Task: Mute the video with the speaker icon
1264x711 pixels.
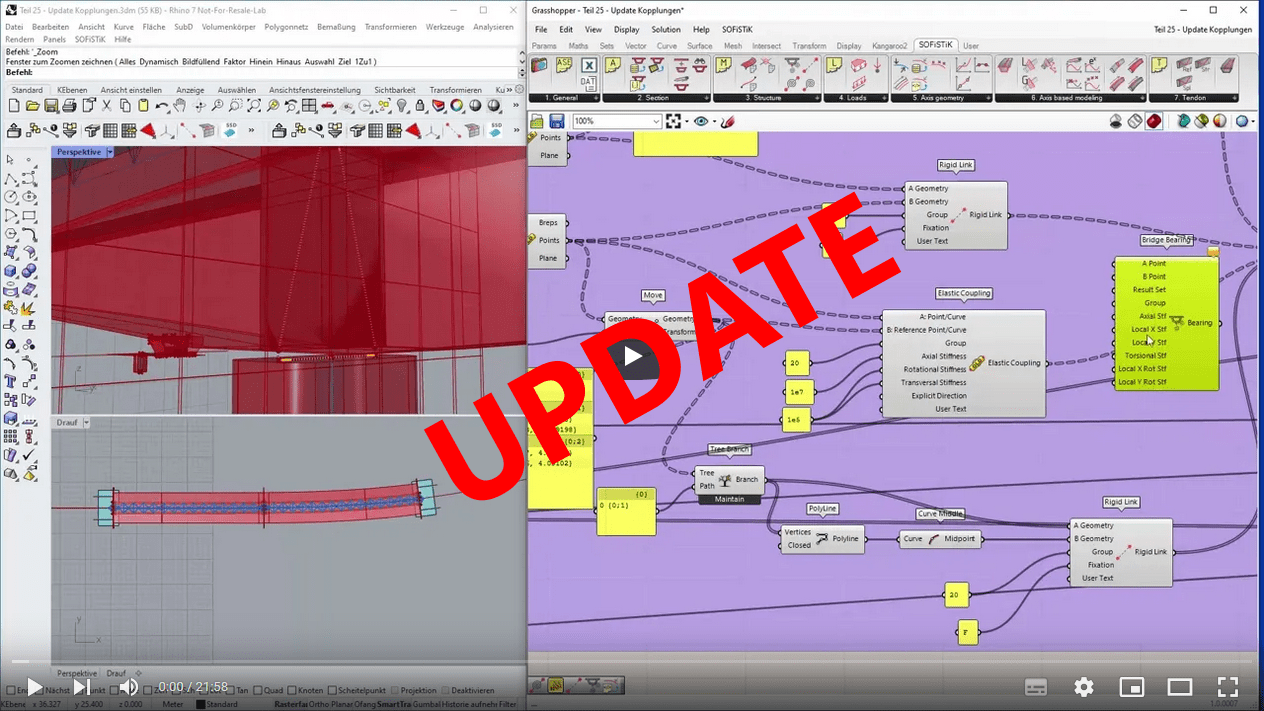Action: click(x=129, y=687)
